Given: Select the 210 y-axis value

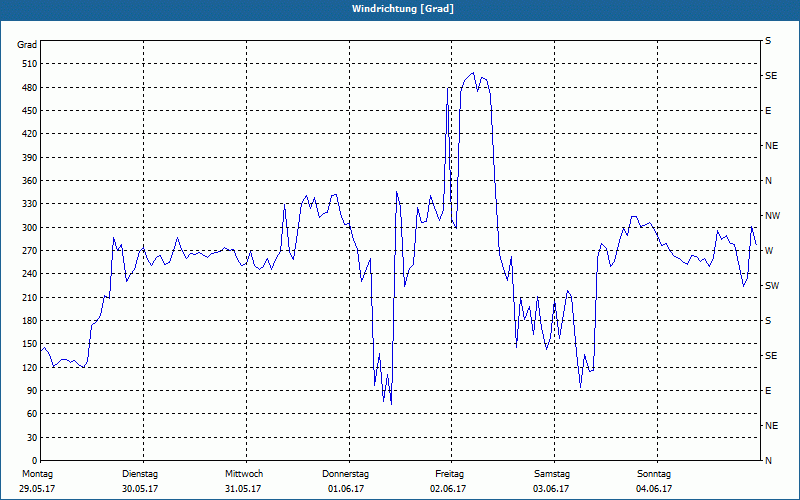Looking at the screenshot, I should click(30, 297).
